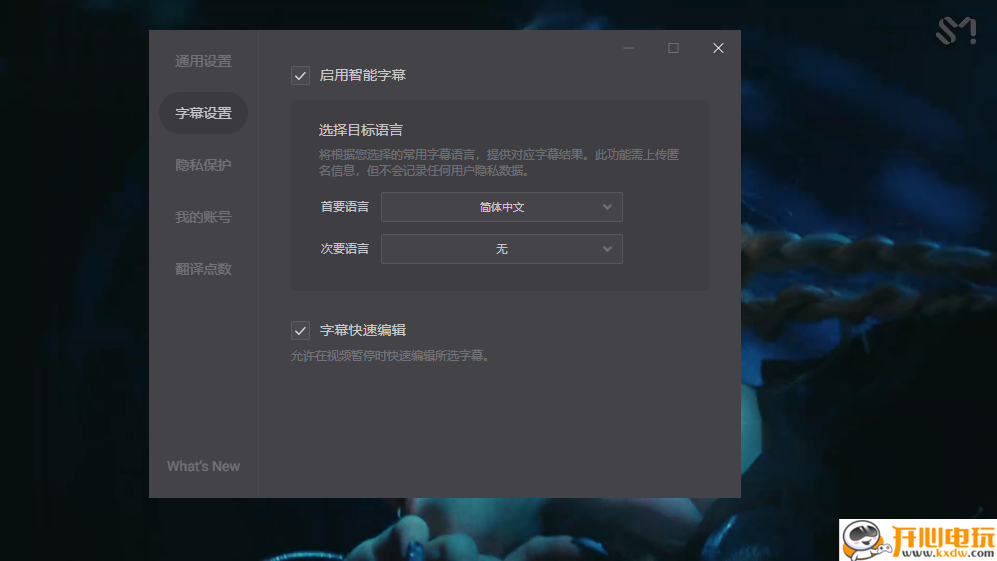This screenshot has height=561, width=997.
Task: Toggle the 启用智能字幕 checkbox
Action: [300, 76]
